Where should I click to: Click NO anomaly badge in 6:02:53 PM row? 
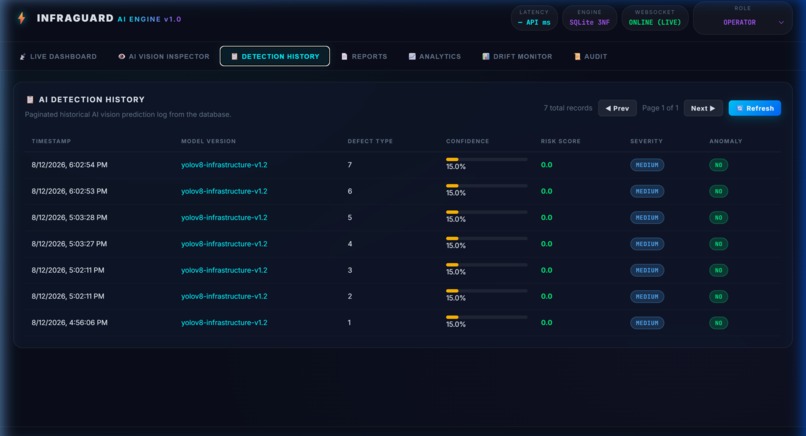click(719, 191)
